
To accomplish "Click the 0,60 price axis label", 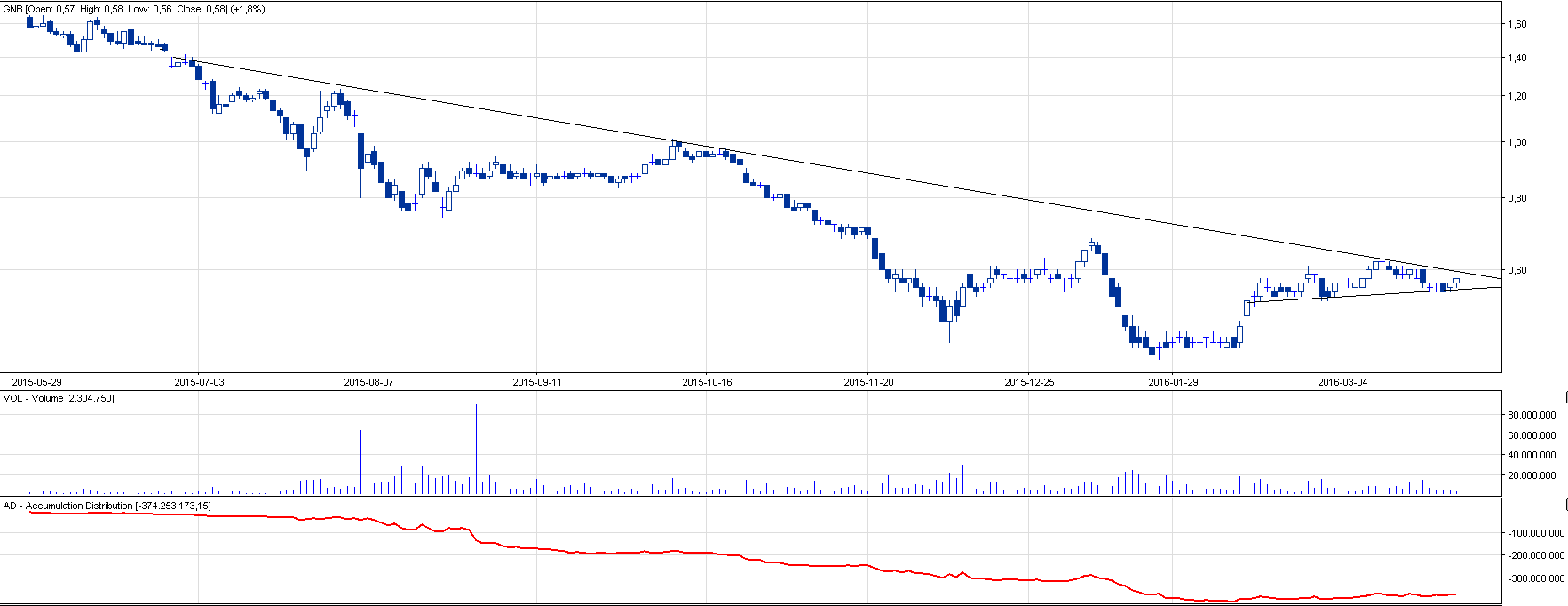I will pos(1517,270).
